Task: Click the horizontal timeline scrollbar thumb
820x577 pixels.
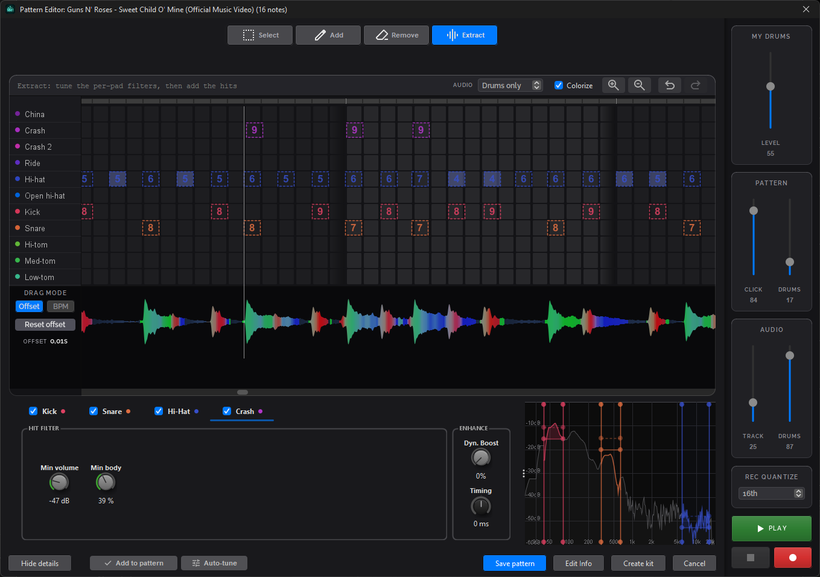Action: 243,392
